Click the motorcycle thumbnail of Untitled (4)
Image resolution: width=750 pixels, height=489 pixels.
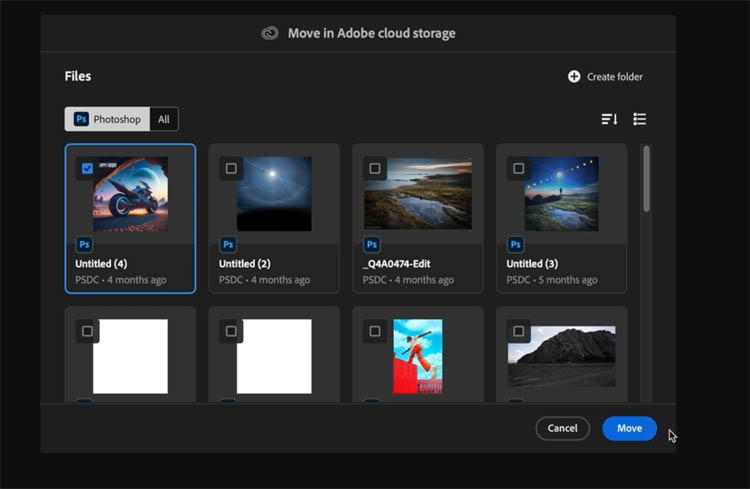130,194
